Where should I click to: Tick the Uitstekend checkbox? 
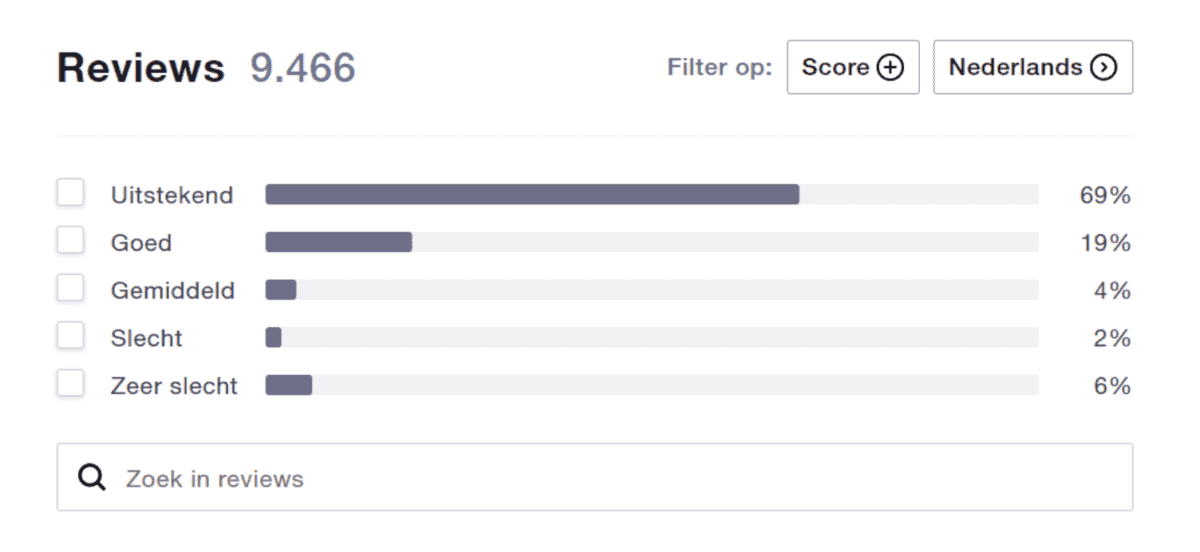[x=70, y=192]
